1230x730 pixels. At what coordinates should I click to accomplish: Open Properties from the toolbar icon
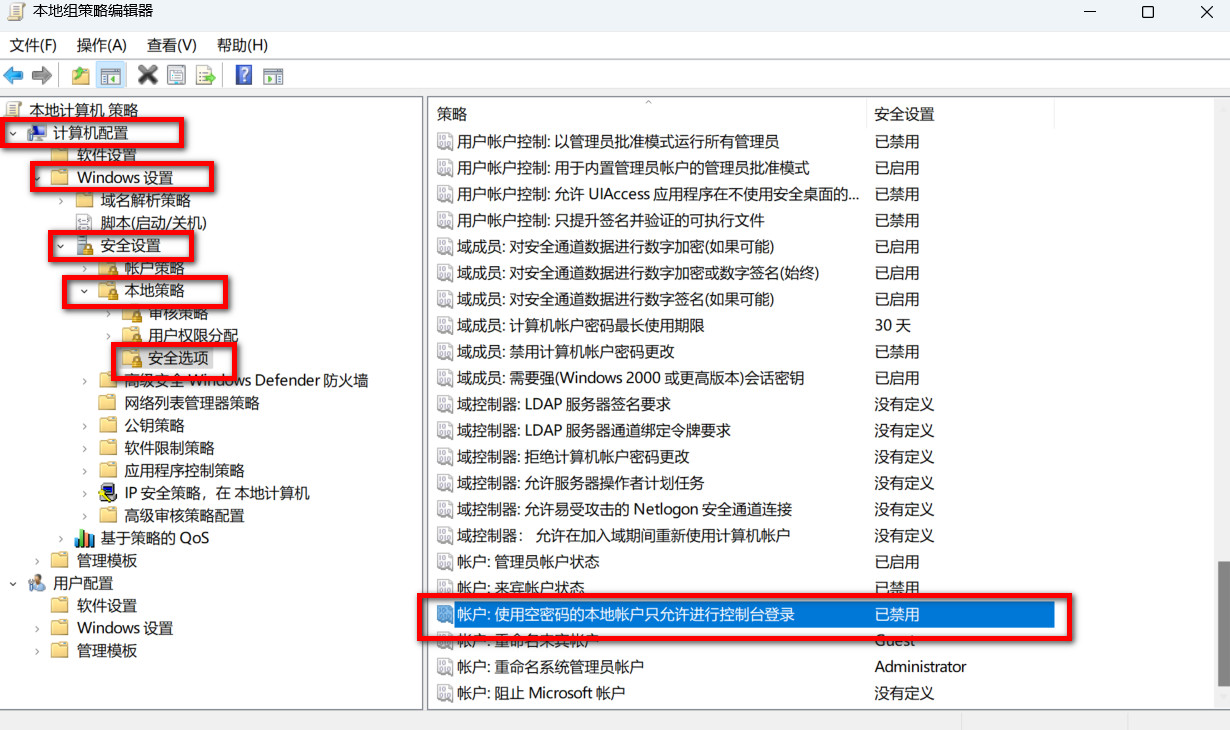177,75
